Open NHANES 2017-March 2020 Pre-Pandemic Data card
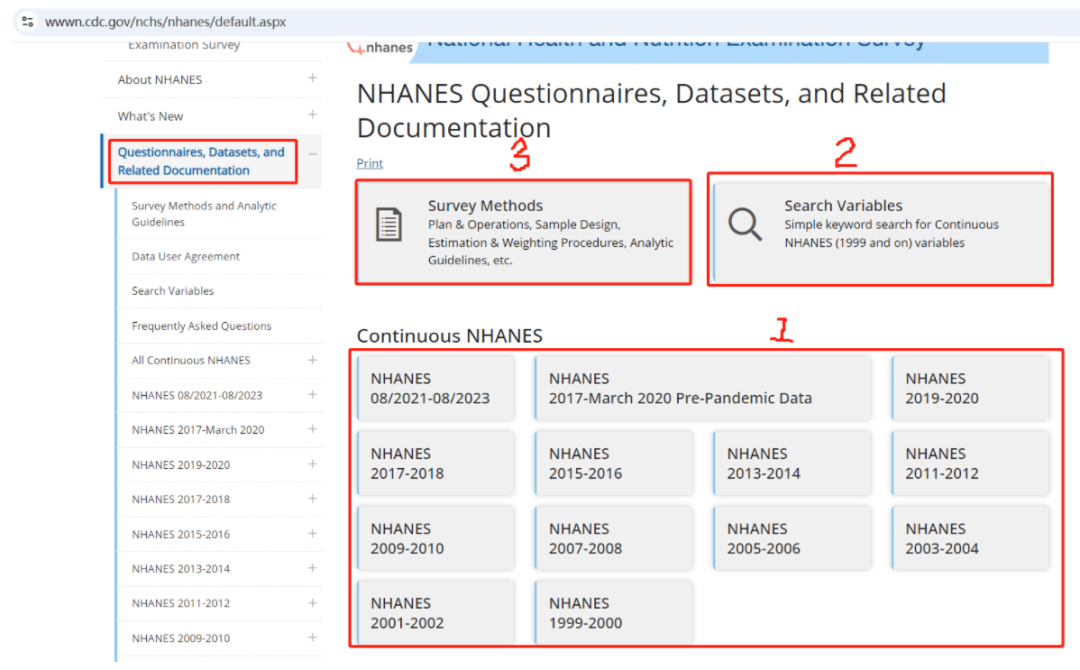 coord(704,388)
